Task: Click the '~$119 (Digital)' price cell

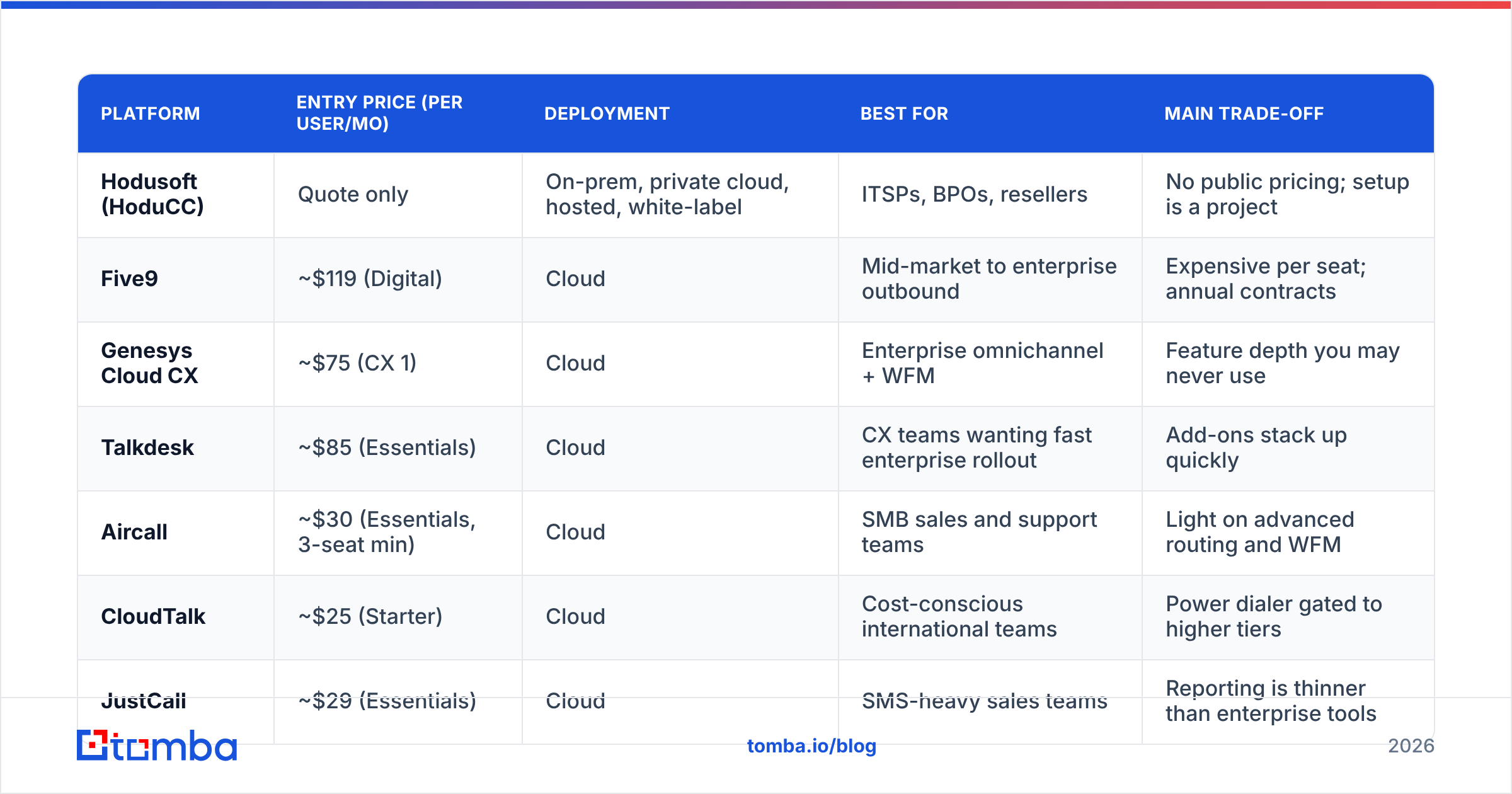Action: pos(398,280)
